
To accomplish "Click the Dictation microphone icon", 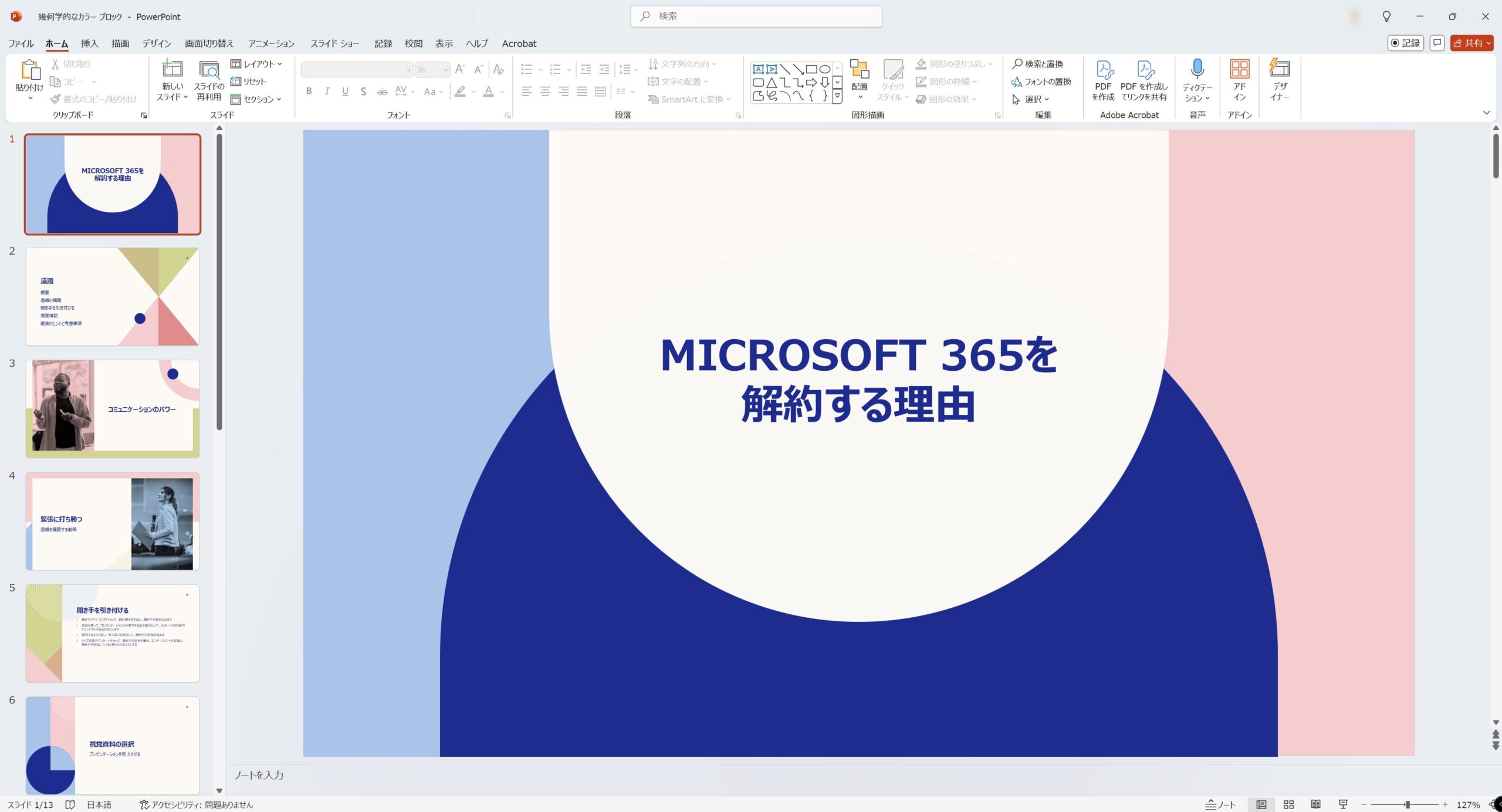I will pos(1197,68).
